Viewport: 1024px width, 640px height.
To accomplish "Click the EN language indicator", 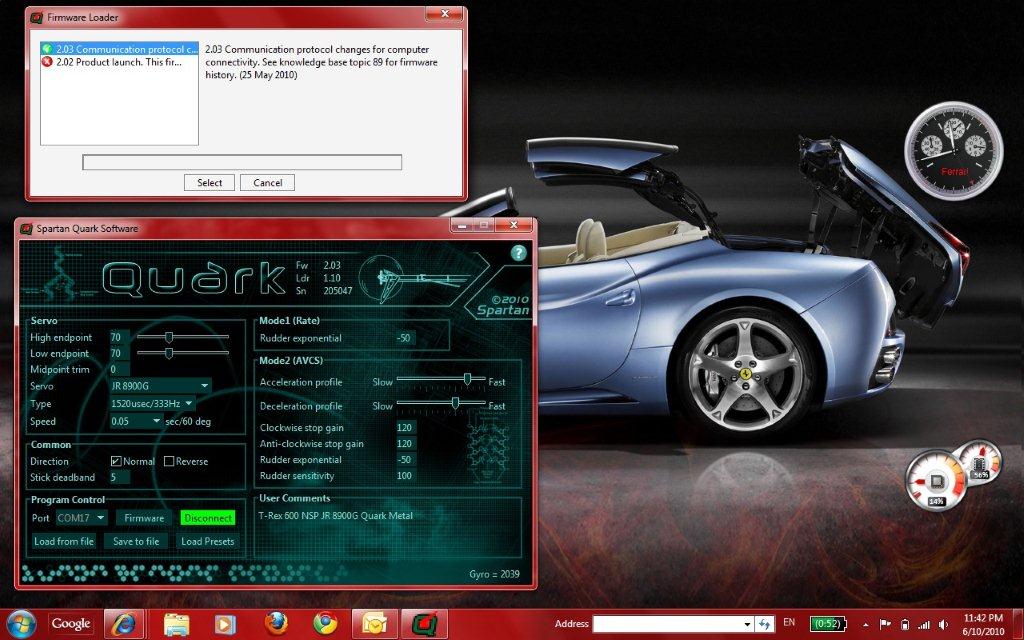I will 789,622.
